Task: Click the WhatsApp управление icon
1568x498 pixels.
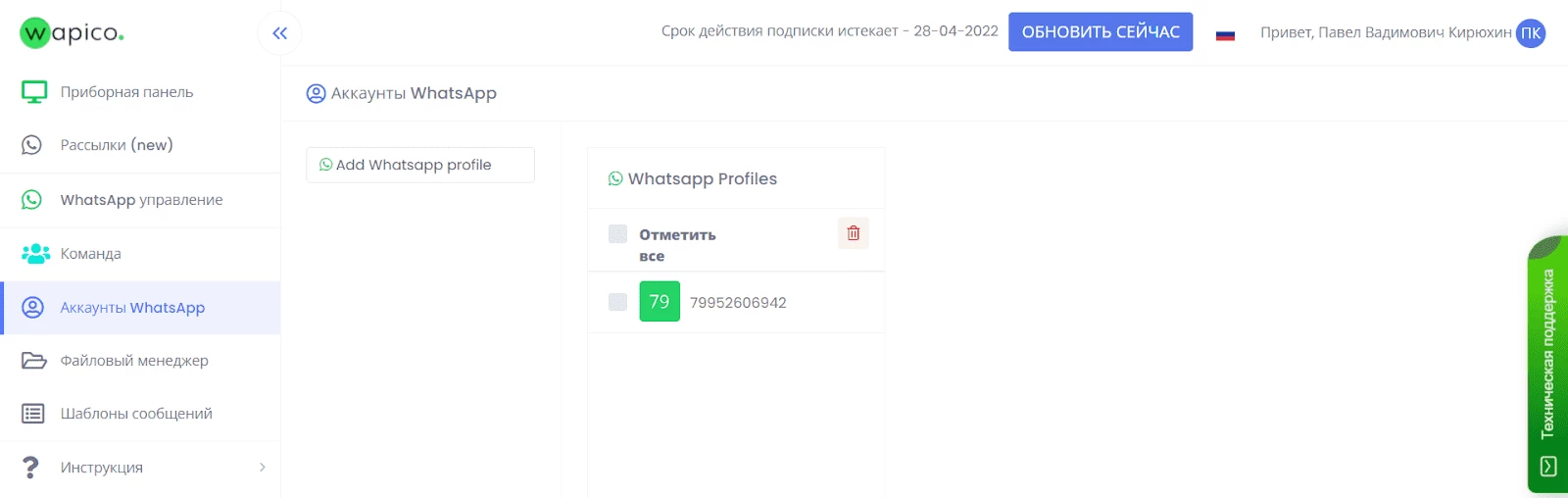Action: (32, 200)
